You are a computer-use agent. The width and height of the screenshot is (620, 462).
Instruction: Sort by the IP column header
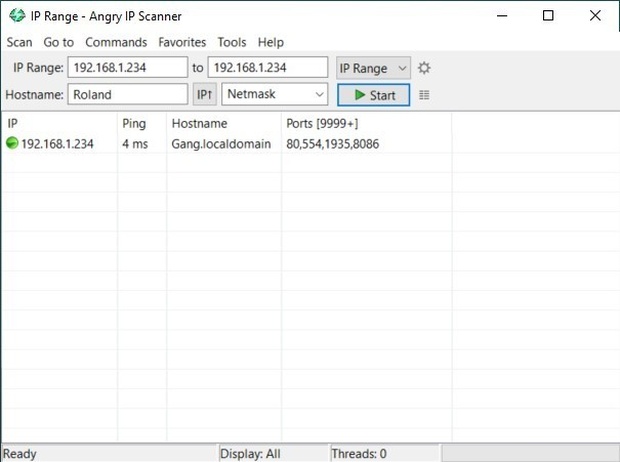pyautogui.click(x=59, y=123)
